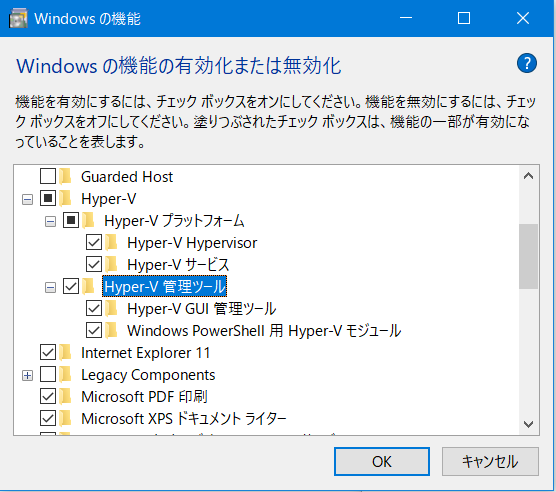The image size is (556, 492).
Task: Click the scrollbar down arrow
Action: (528, 424)
